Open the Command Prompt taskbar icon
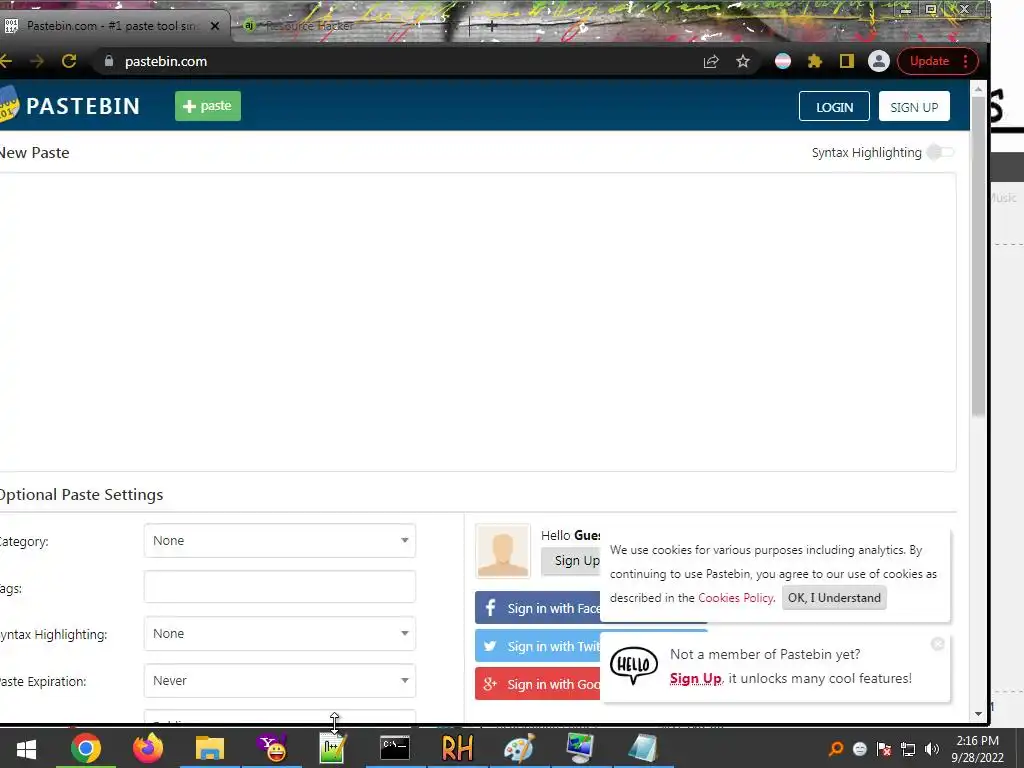1024x768 pixels. (395, 748)
